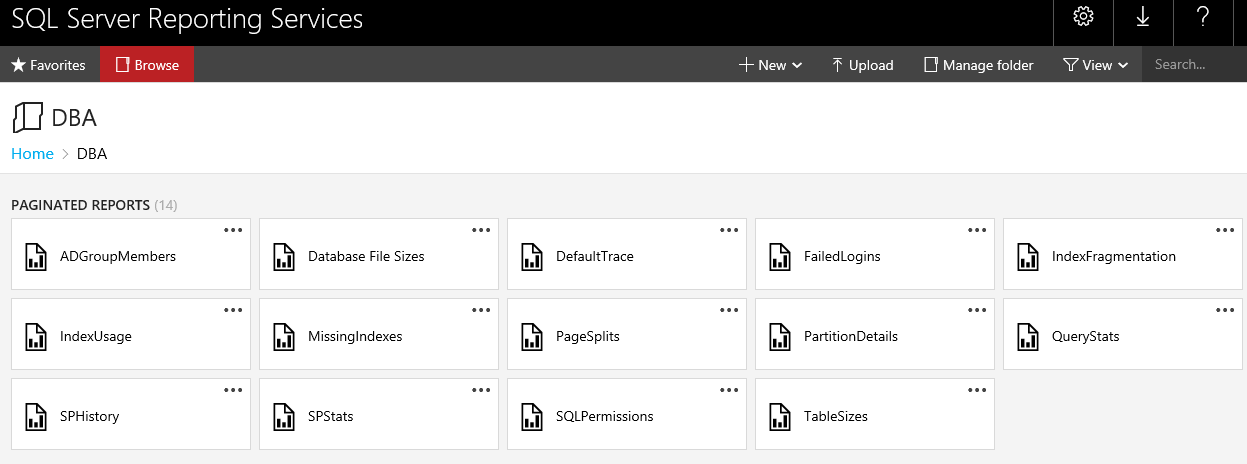Image resolution: width=1247 pixels, height=464 pixels.
Task: Open the help question mark icon
Action: coord(1203,17)
